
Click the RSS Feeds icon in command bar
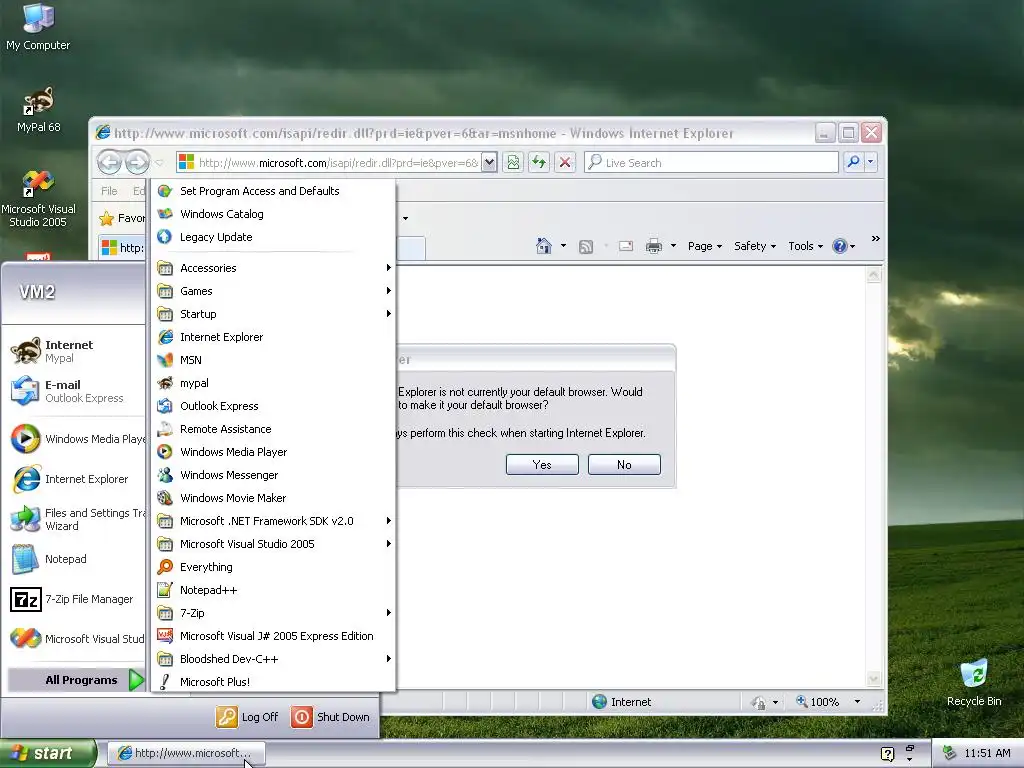[586, 246]
